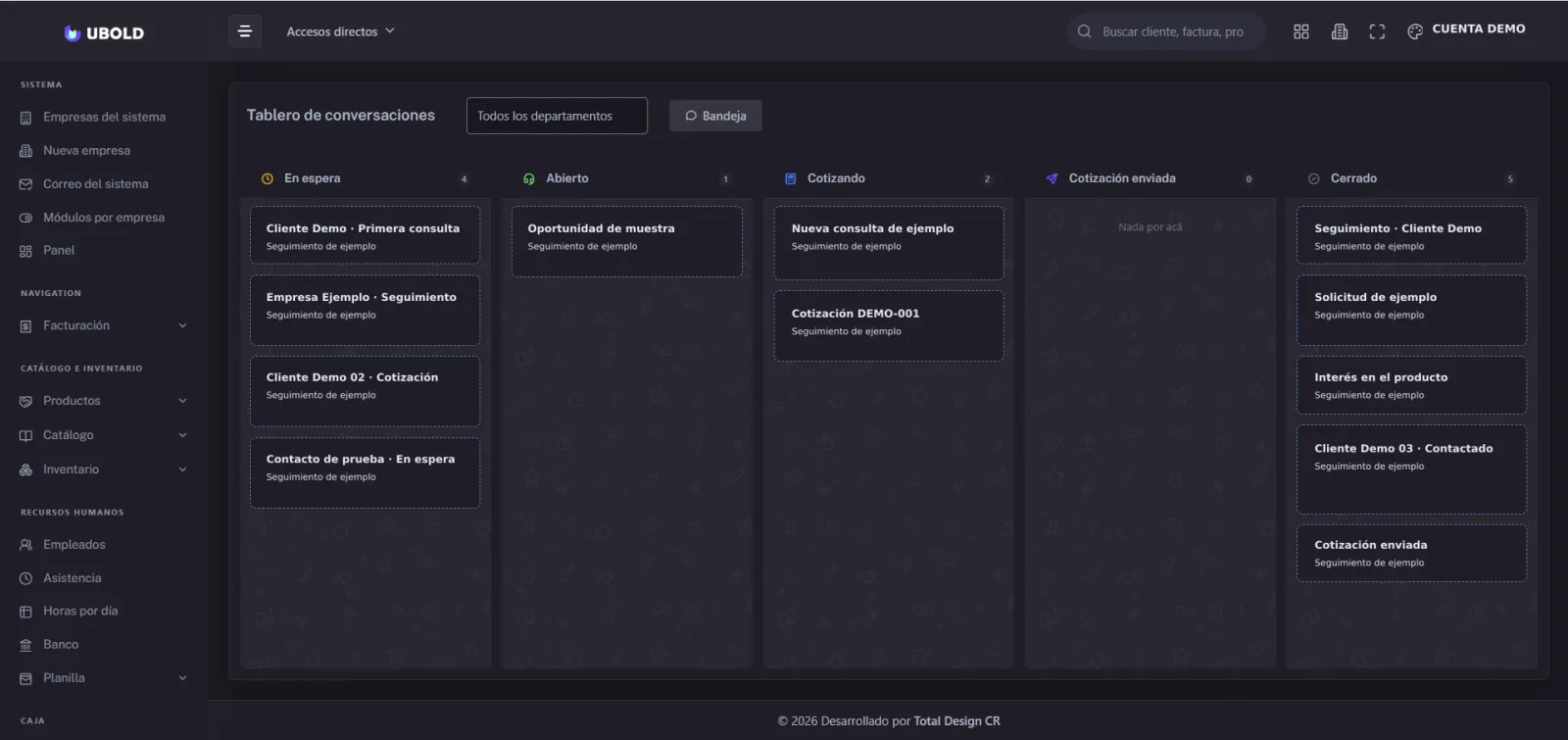Toggle fullscreen mode icon
Image resolution: width=1568 pixels, height=740 pixels.
click(1377, 31)
